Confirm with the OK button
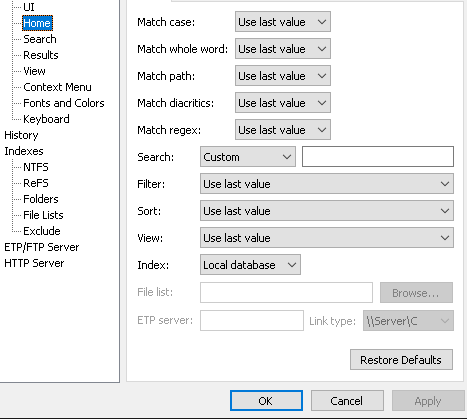 [266, 401]
